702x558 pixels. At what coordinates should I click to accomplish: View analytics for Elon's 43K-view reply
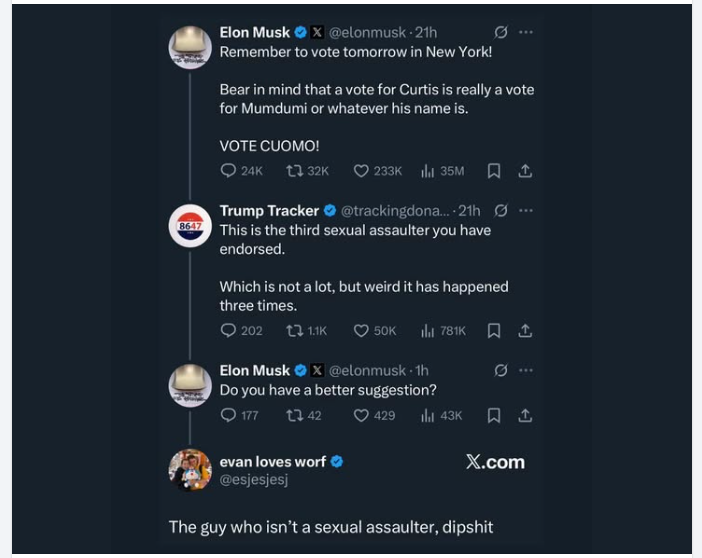[x=427, y=415]
